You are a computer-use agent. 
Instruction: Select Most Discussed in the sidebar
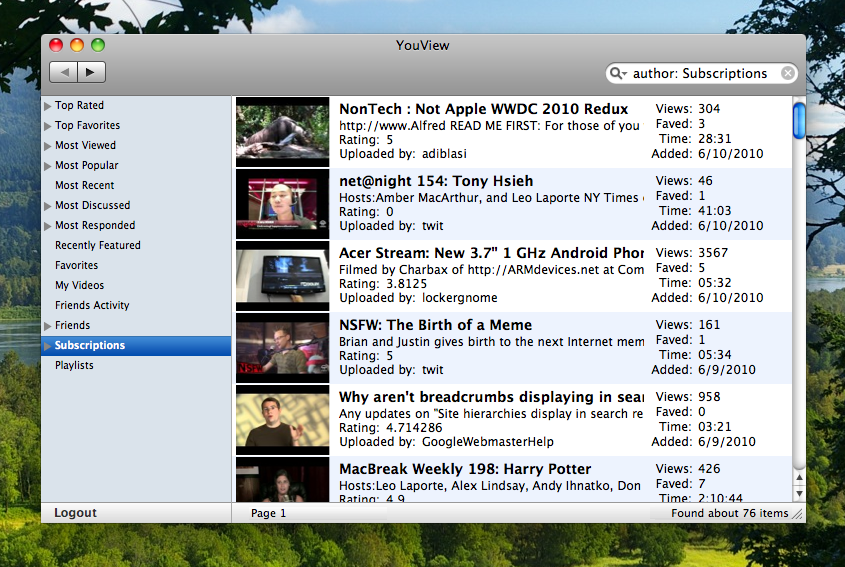92,205
